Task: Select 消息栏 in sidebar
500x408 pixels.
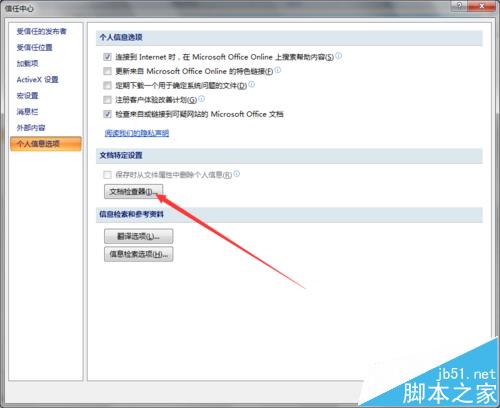Action: 28,111
